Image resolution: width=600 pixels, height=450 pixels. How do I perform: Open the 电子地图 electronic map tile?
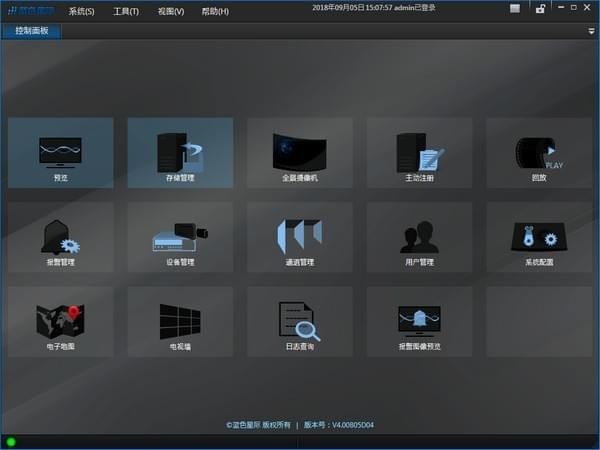click(x=60, y=322)
